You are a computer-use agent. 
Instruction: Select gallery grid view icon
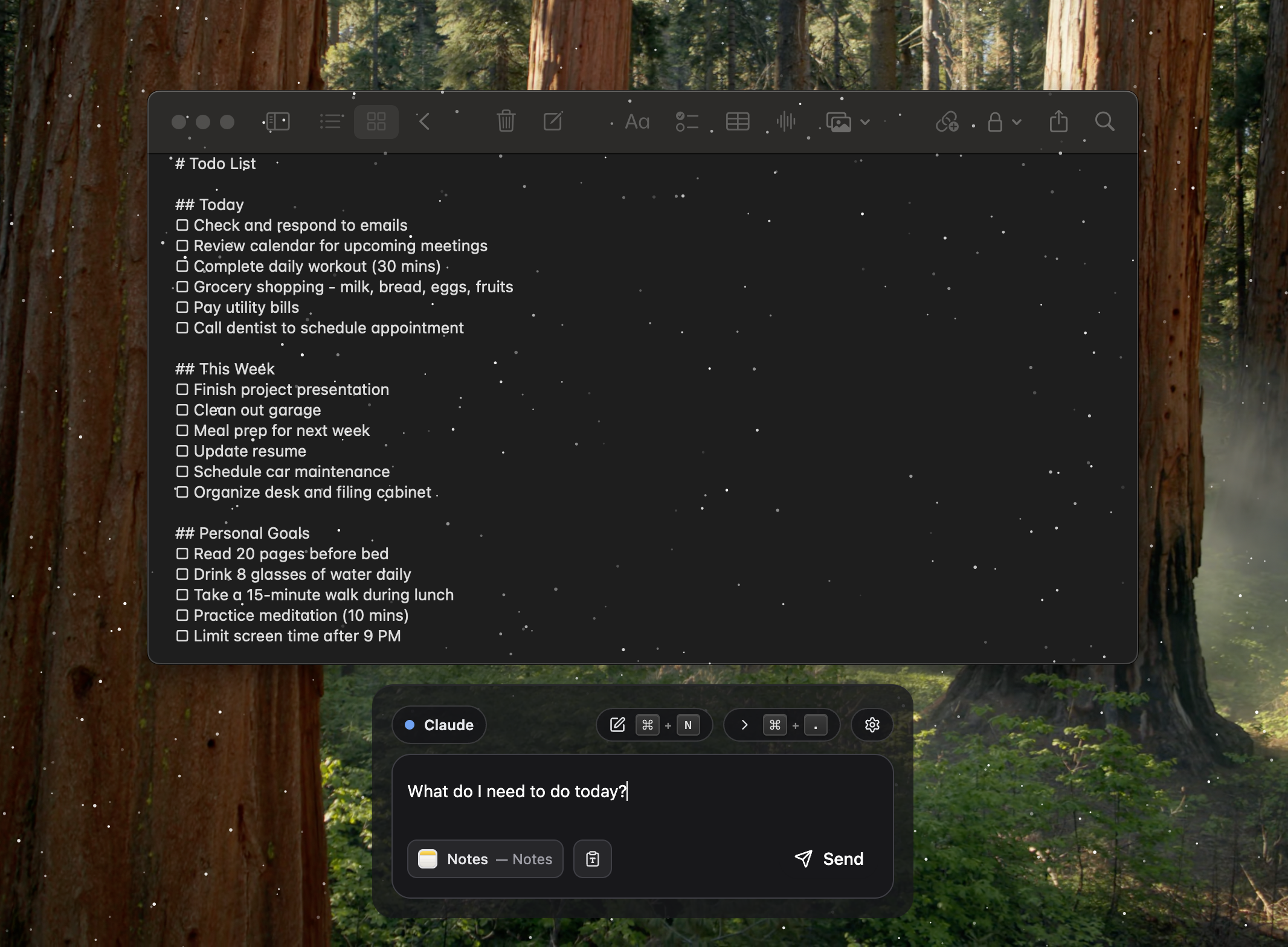pos(376,122)
